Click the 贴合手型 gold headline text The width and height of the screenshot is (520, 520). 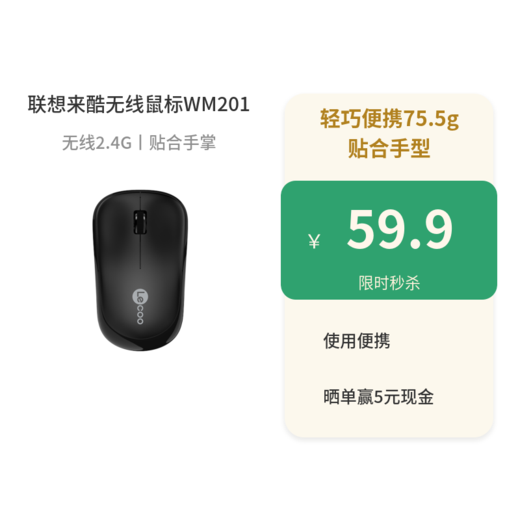click(x=389, y=148)
